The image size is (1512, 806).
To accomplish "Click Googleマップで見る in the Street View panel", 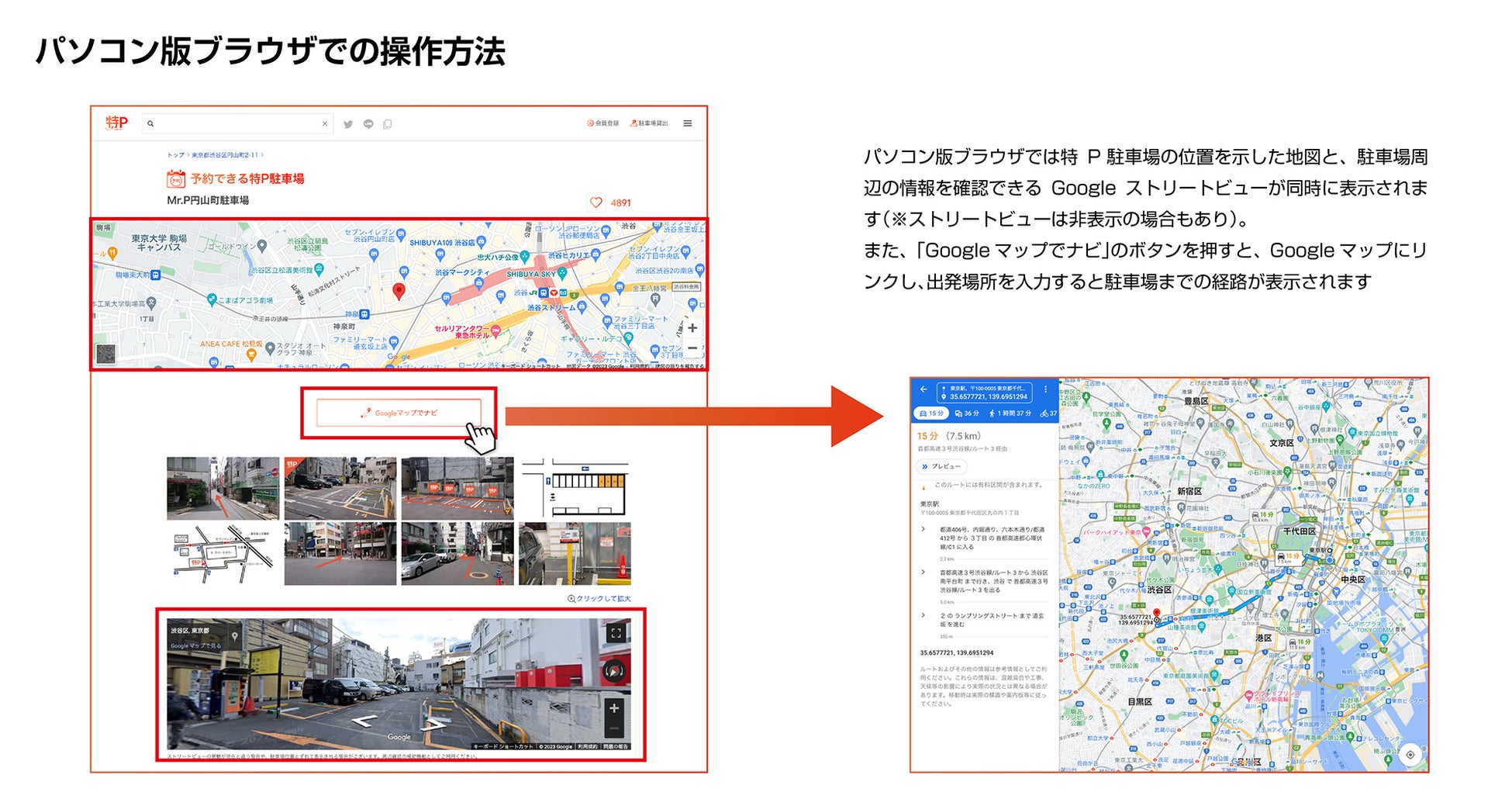I will click(x=195, y=645).
